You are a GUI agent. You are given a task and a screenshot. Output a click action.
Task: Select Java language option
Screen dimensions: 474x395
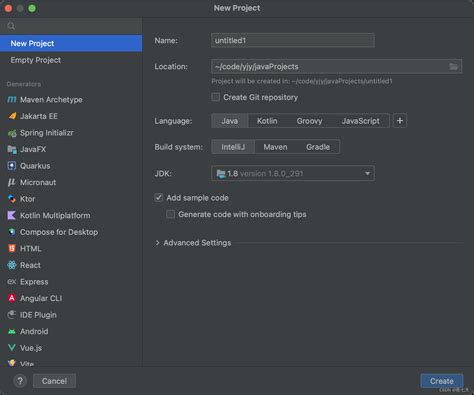tap(230, 121)
